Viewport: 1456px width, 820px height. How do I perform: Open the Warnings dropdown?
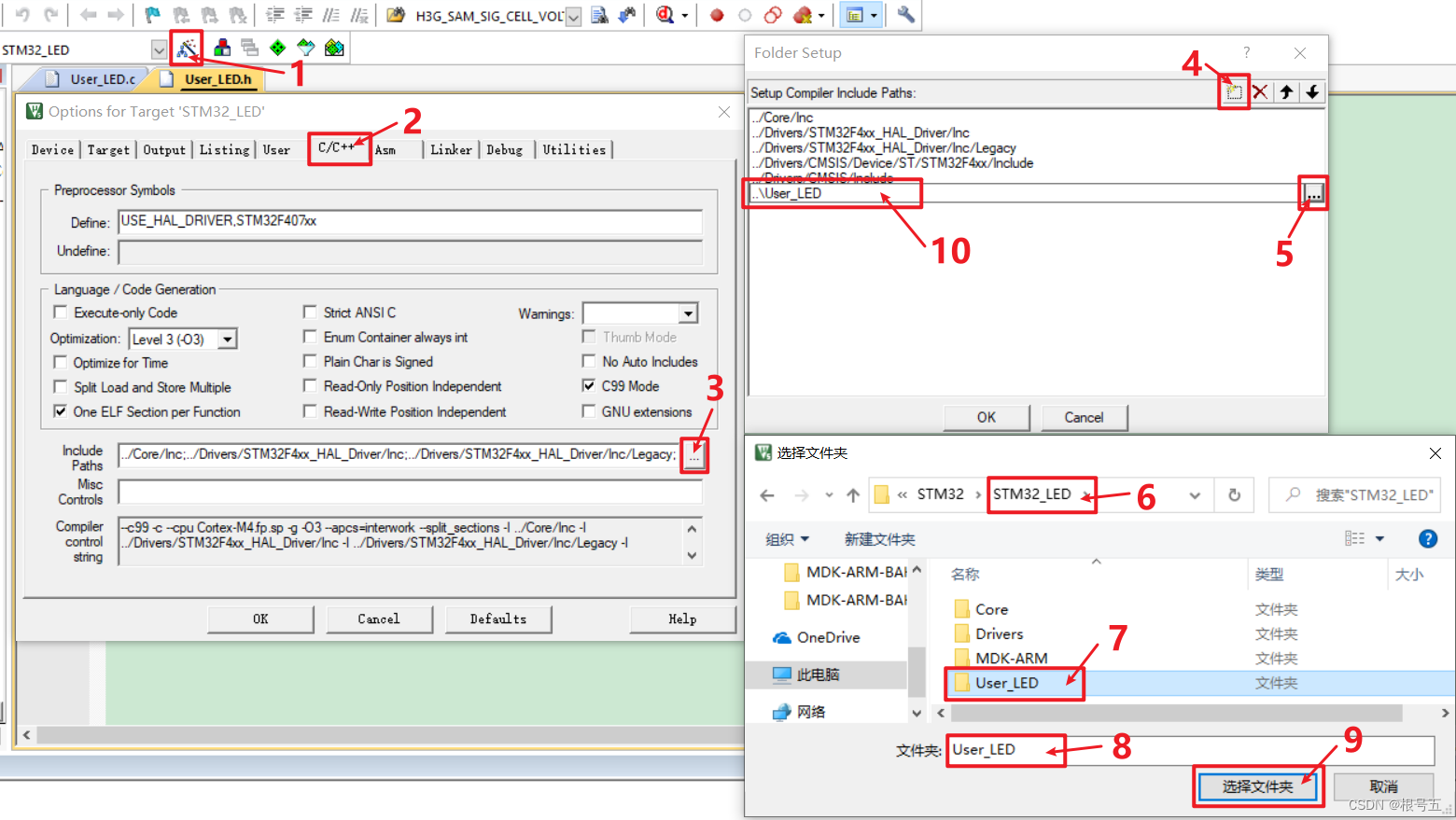(688, 313)
